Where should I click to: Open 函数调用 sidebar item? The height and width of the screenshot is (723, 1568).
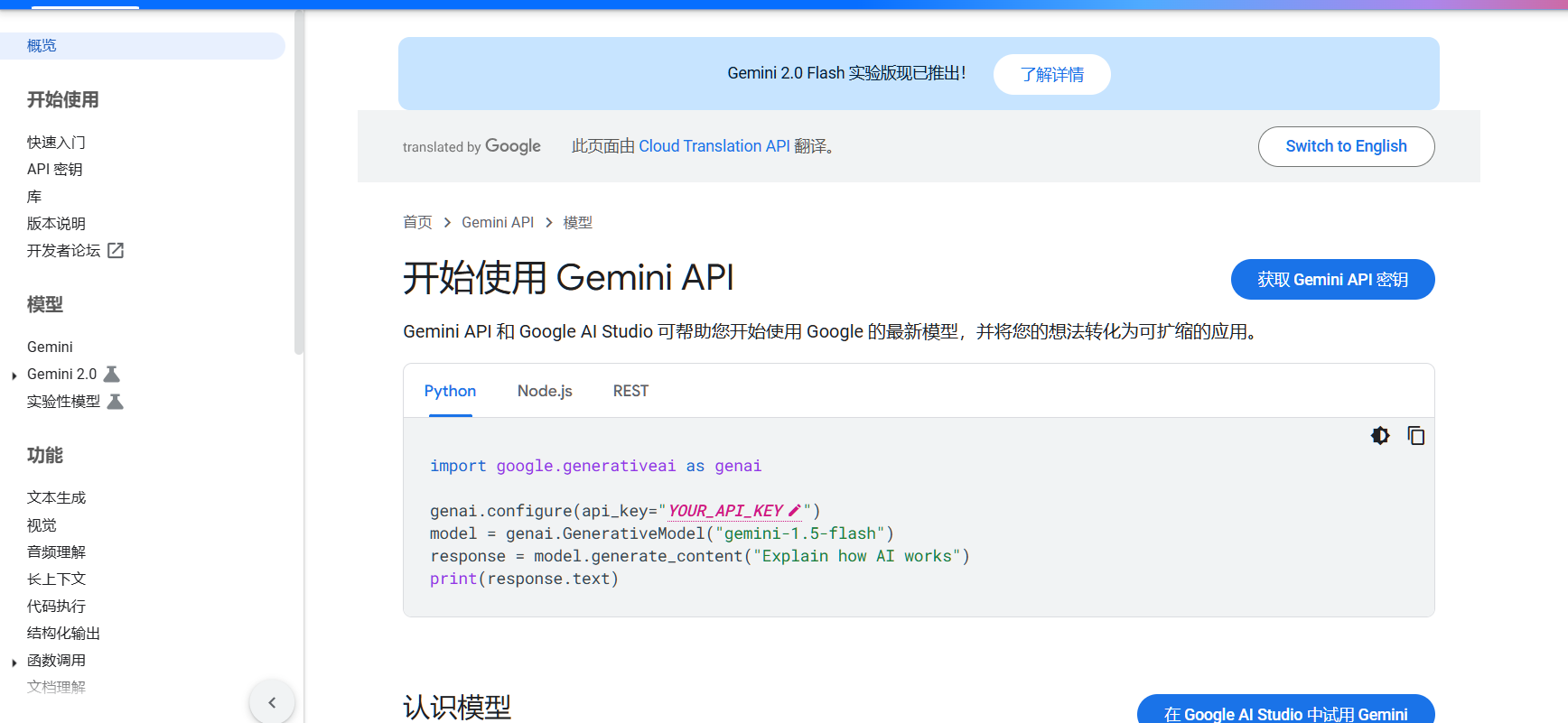(56, 660)
